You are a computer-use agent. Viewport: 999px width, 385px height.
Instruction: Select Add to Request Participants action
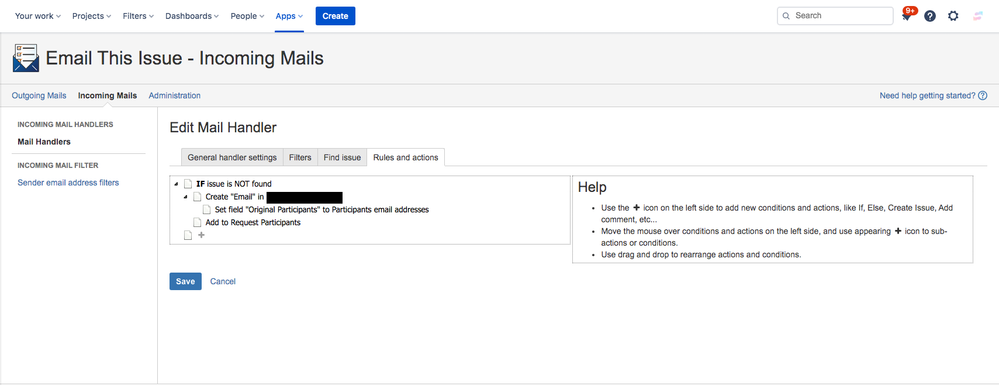(x=253, y=222)
